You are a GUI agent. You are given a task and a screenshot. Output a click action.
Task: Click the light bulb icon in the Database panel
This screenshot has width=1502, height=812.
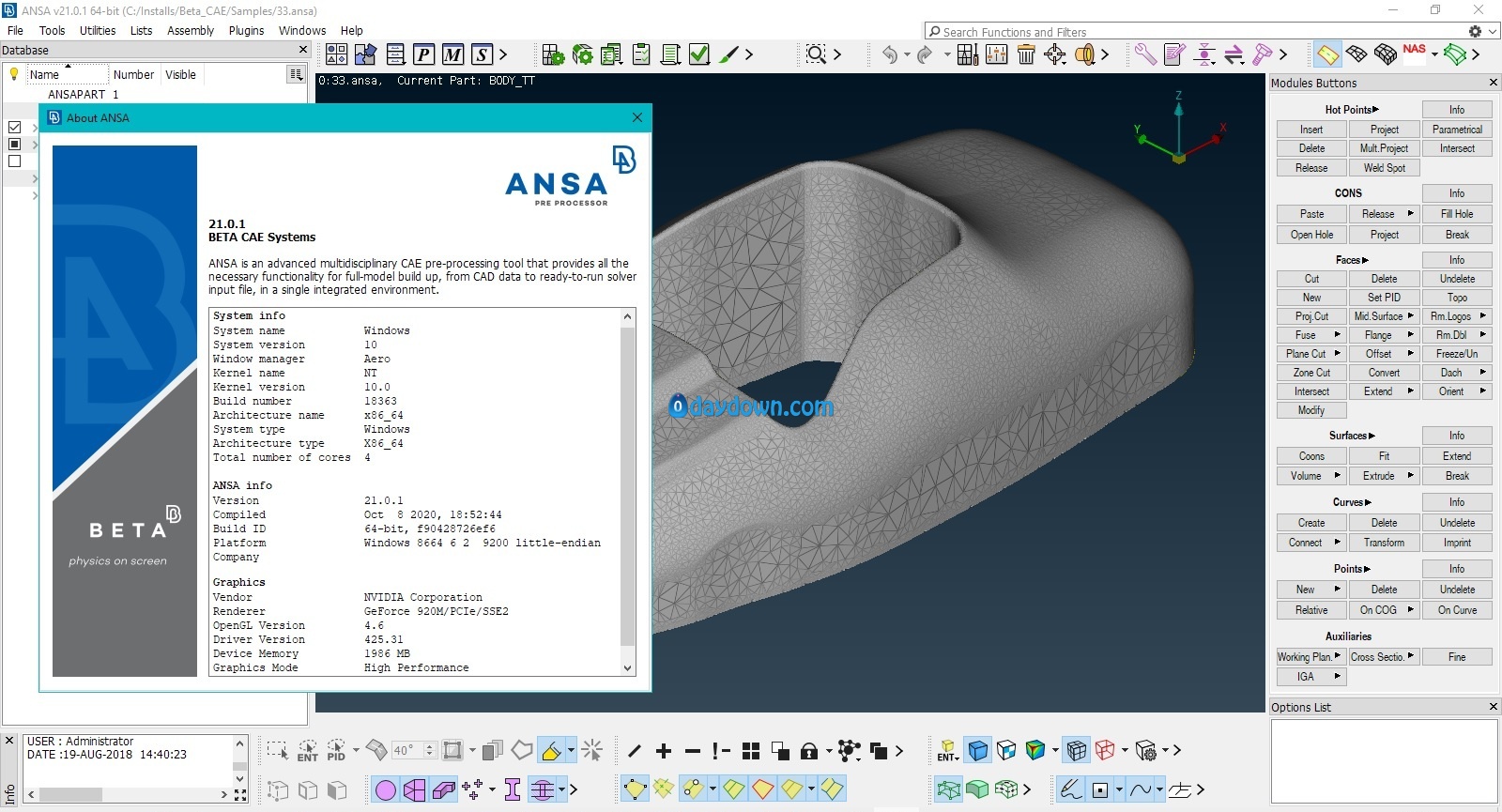(14, 74)
